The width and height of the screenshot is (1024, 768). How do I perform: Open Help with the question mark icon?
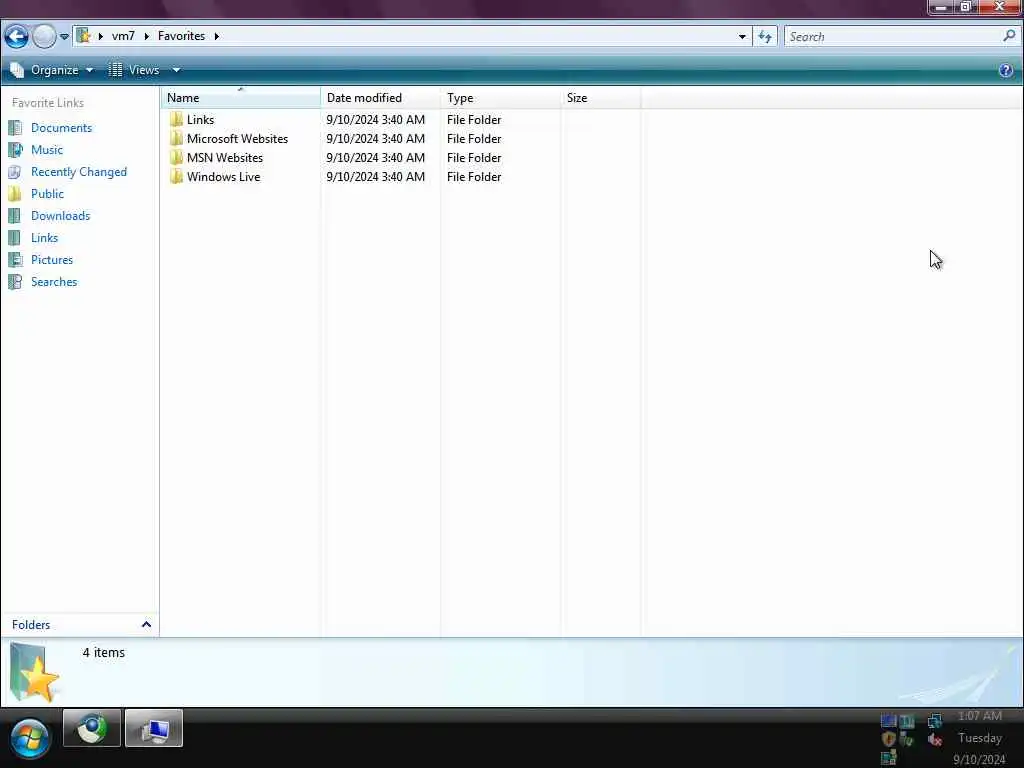[x=1006, y=70]
